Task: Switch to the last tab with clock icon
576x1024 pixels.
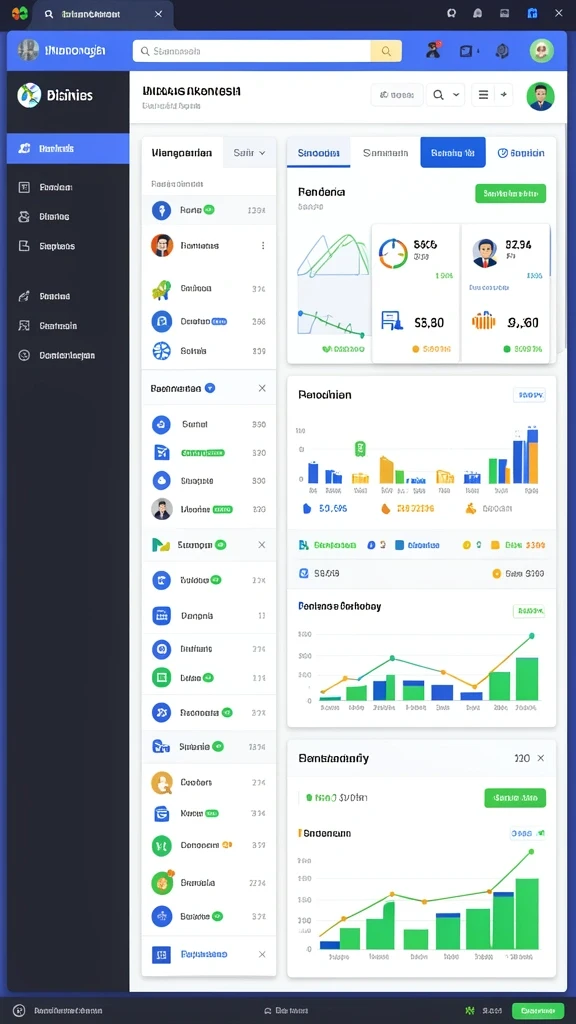Action: point(520,153)
